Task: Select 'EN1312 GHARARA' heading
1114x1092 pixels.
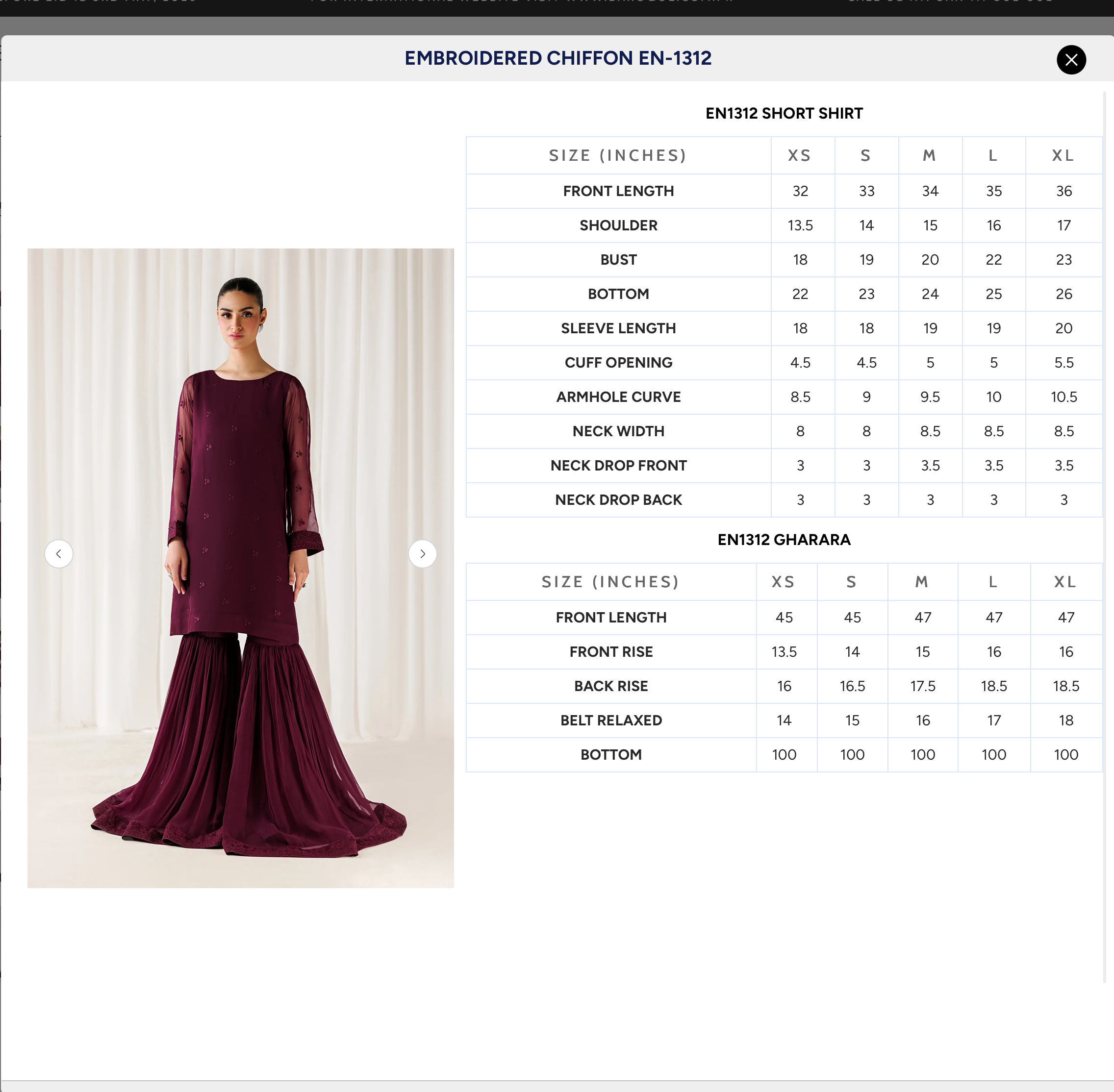Action: pos(784,539)
